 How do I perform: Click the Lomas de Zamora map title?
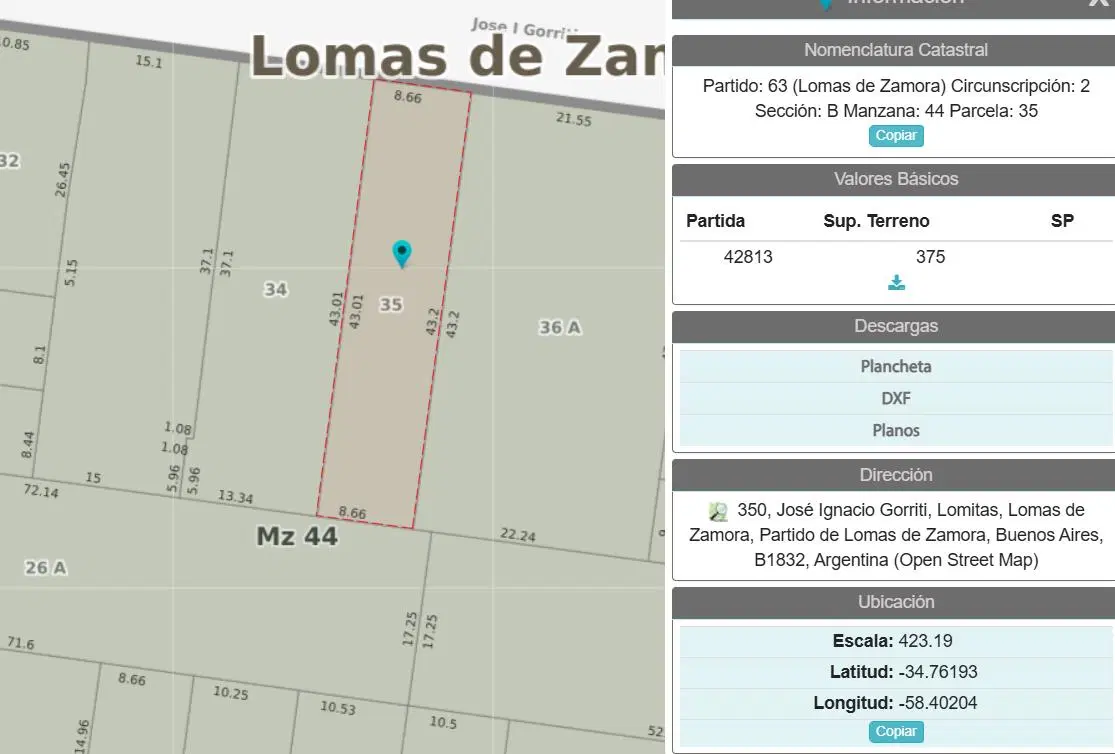(458, 55)
